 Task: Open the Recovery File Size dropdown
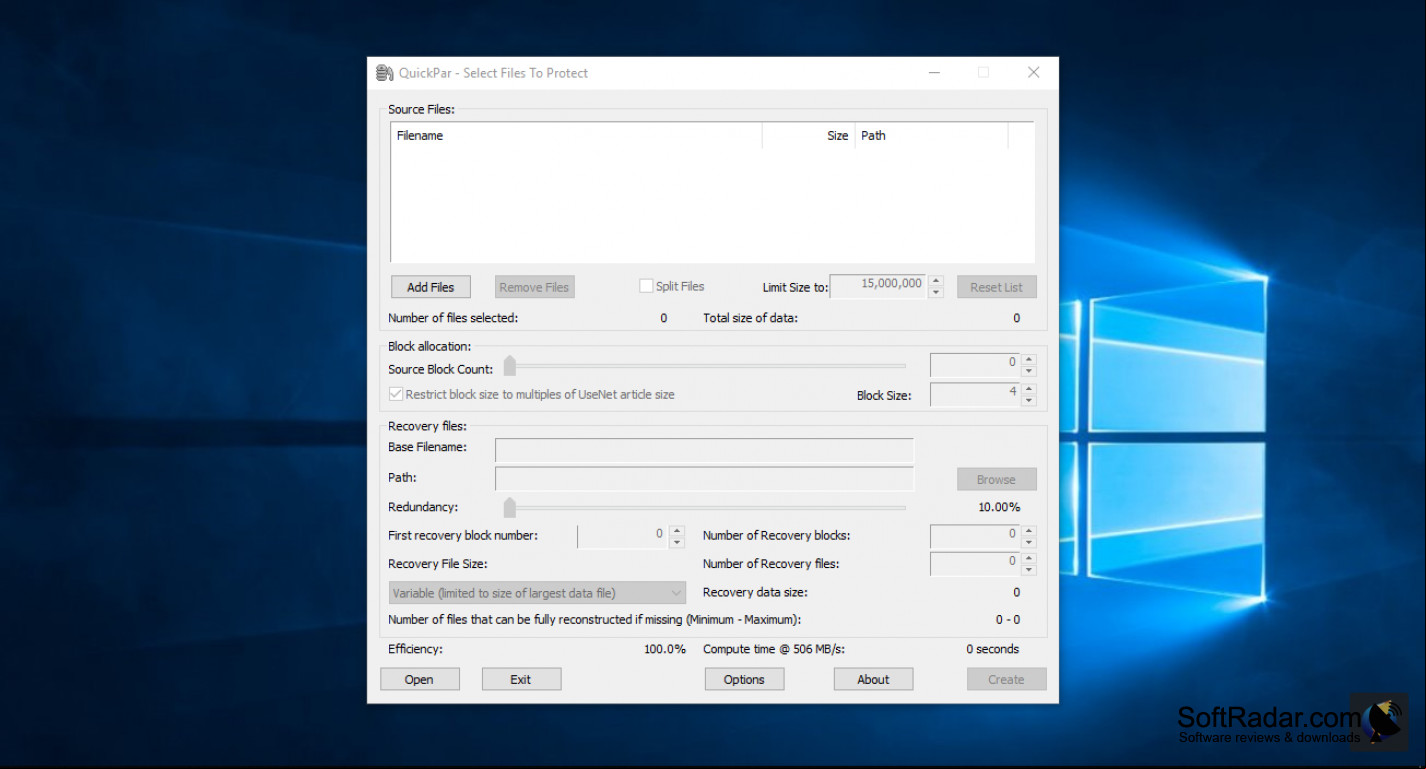coord(537,593)
